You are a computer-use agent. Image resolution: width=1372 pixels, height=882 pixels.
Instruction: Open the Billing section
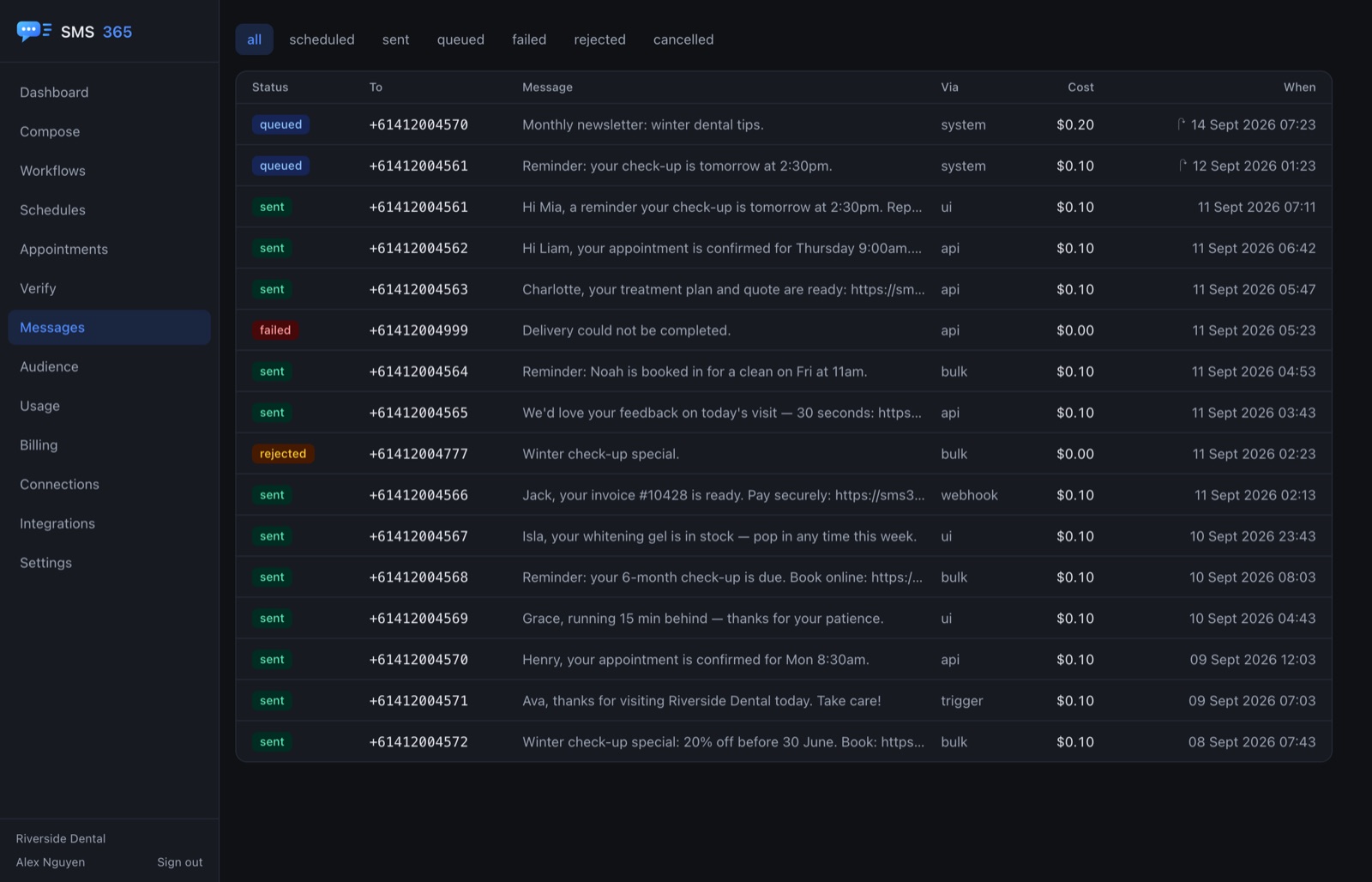click(x=109, y=444)
